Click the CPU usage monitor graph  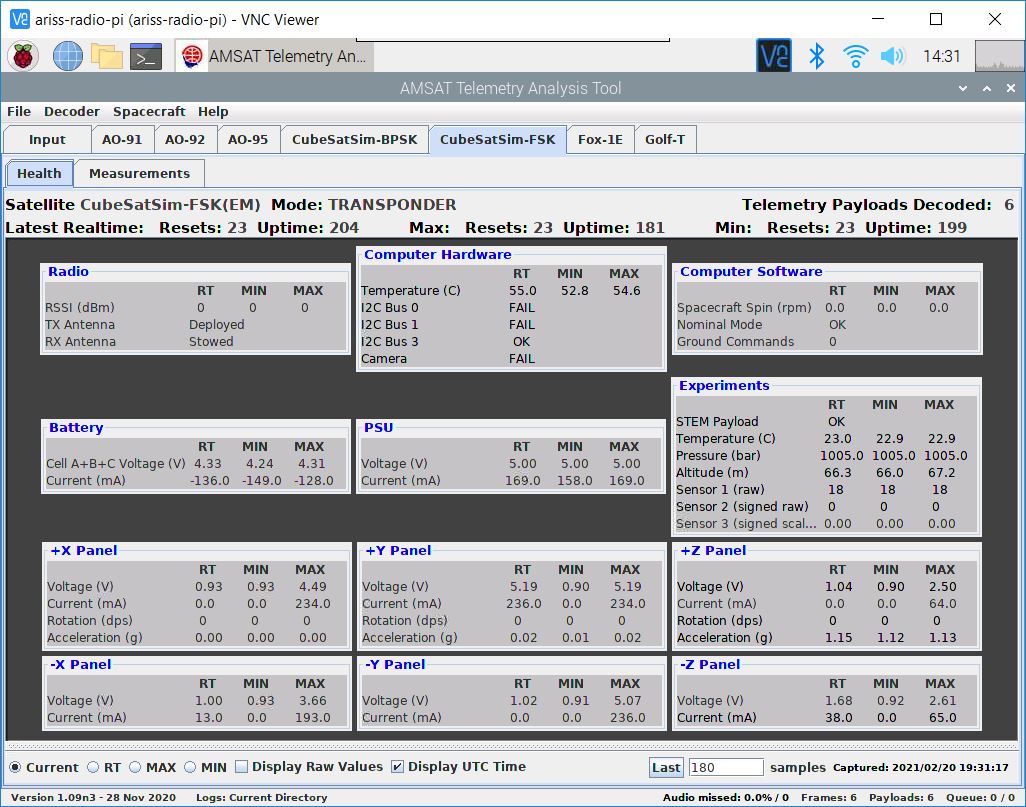point(999,56)
